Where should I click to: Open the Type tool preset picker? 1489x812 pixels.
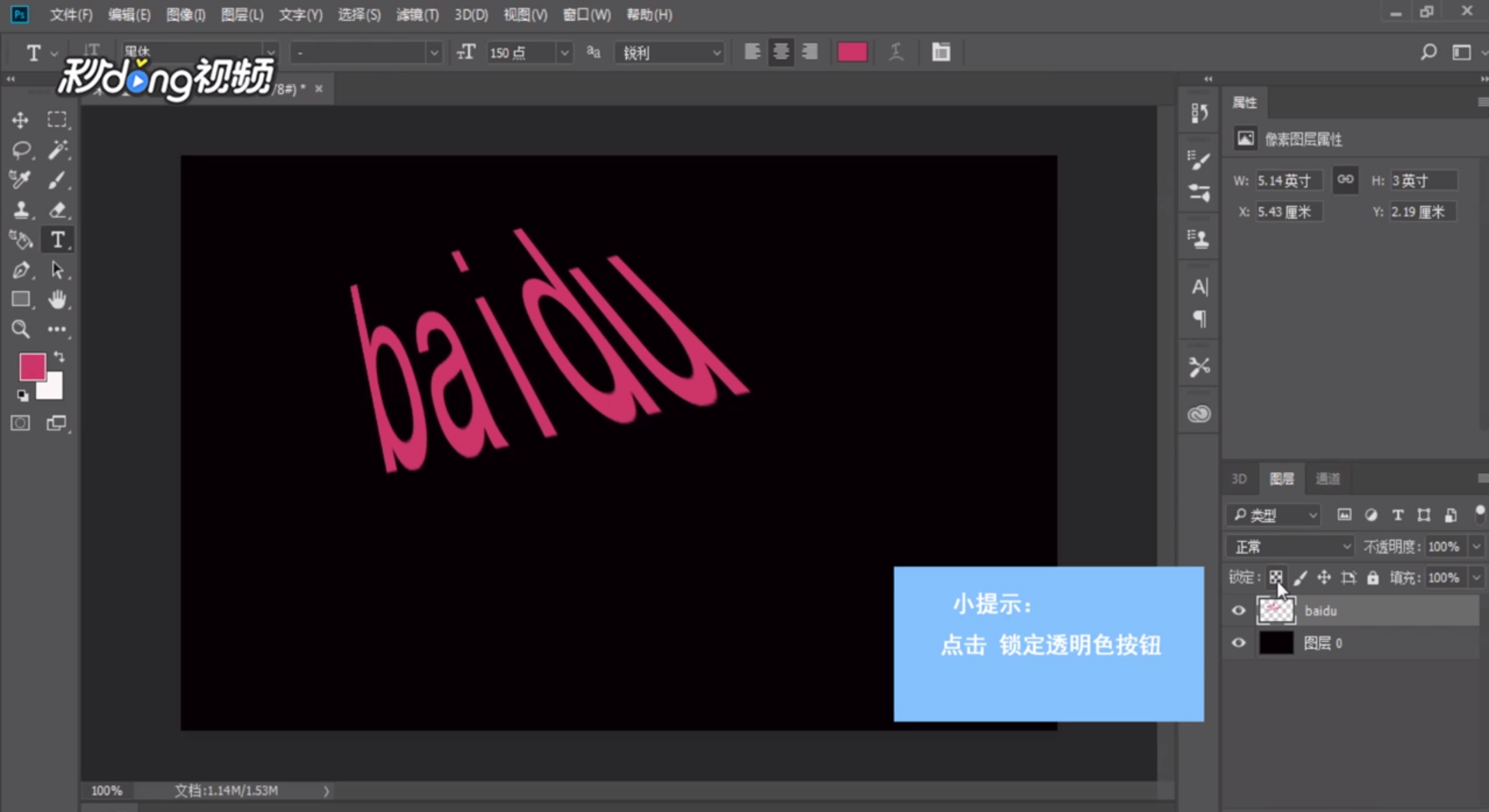54,53
